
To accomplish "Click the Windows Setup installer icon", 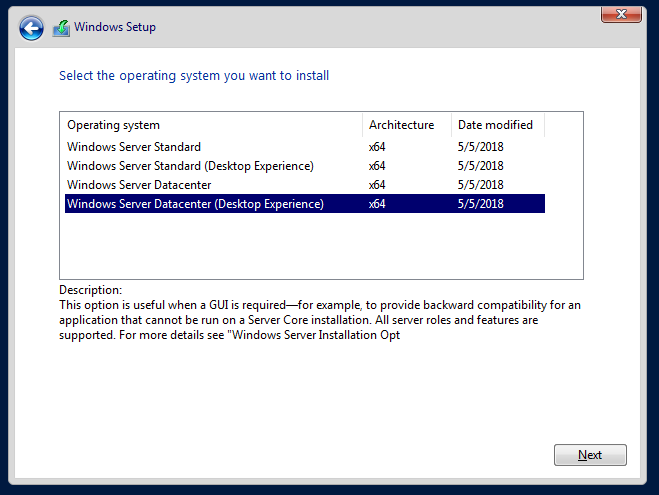I will pos(61,28).
